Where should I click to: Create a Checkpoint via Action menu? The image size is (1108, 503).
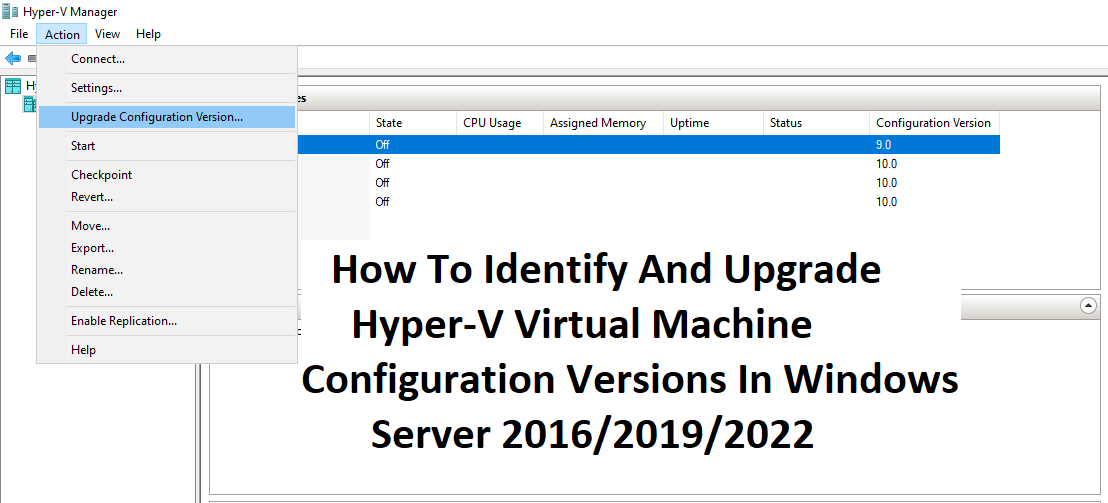point(167,175)
